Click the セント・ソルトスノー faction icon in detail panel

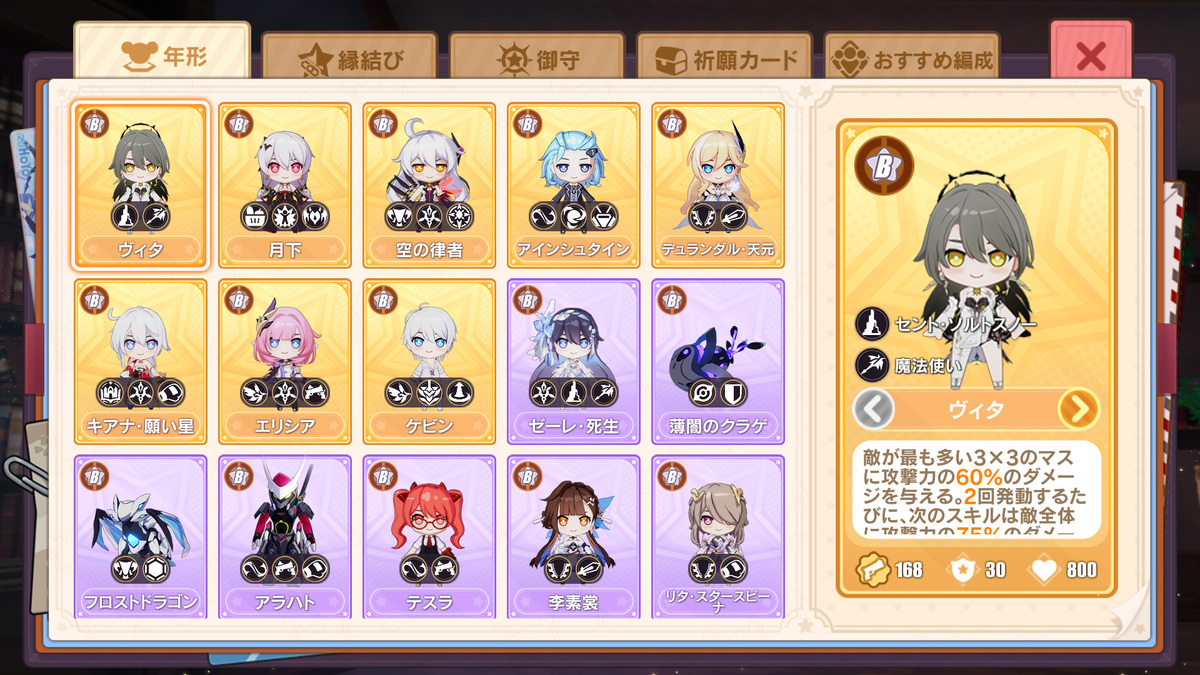tap(872, 323)
